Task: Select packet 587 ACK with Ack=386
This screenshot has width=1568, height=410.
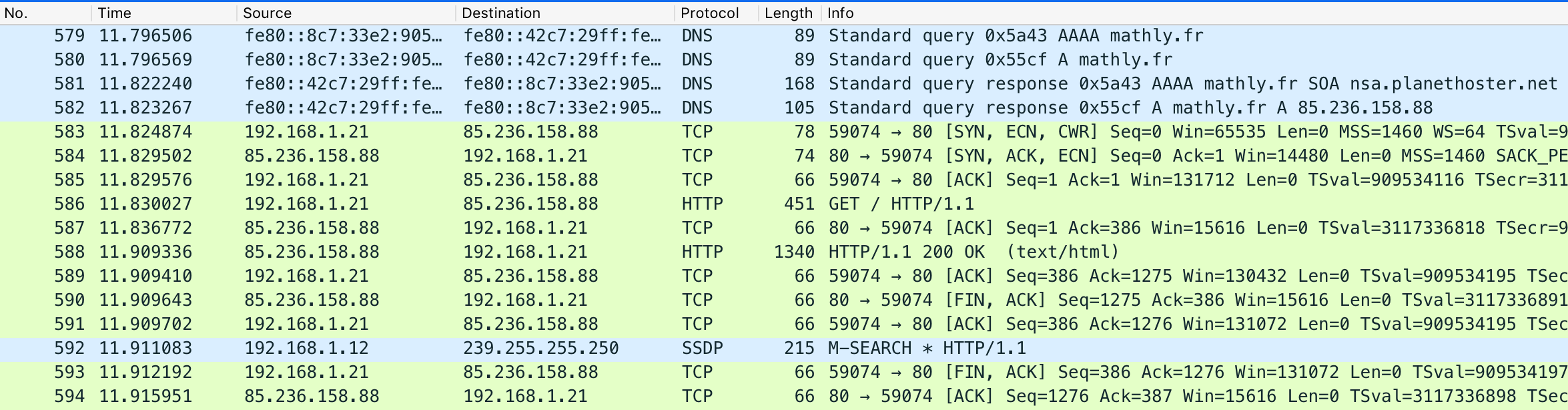Action: [784, 228]
